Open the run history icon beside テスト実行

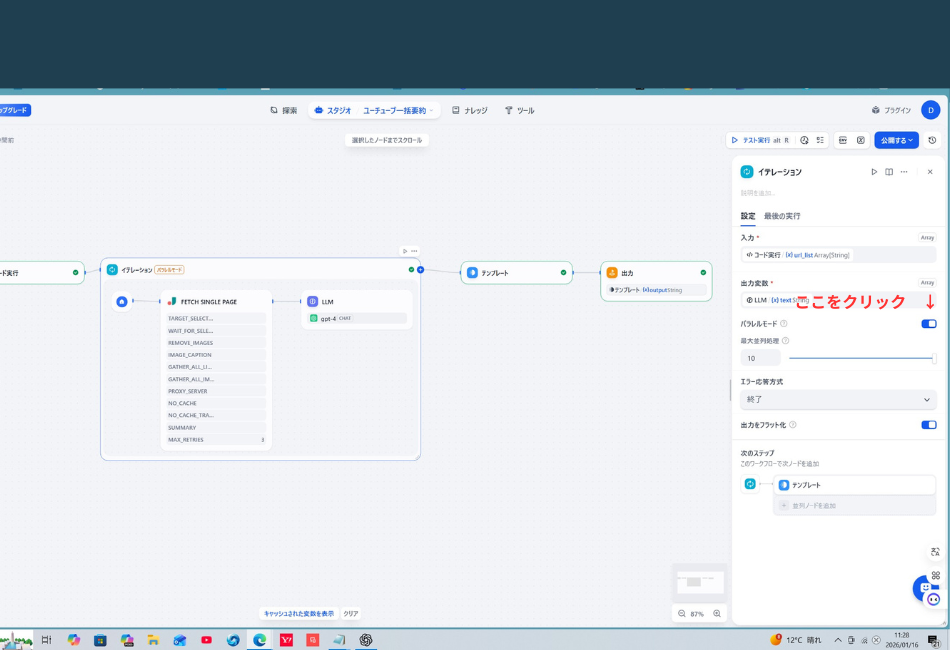click(x=804, y=140)
